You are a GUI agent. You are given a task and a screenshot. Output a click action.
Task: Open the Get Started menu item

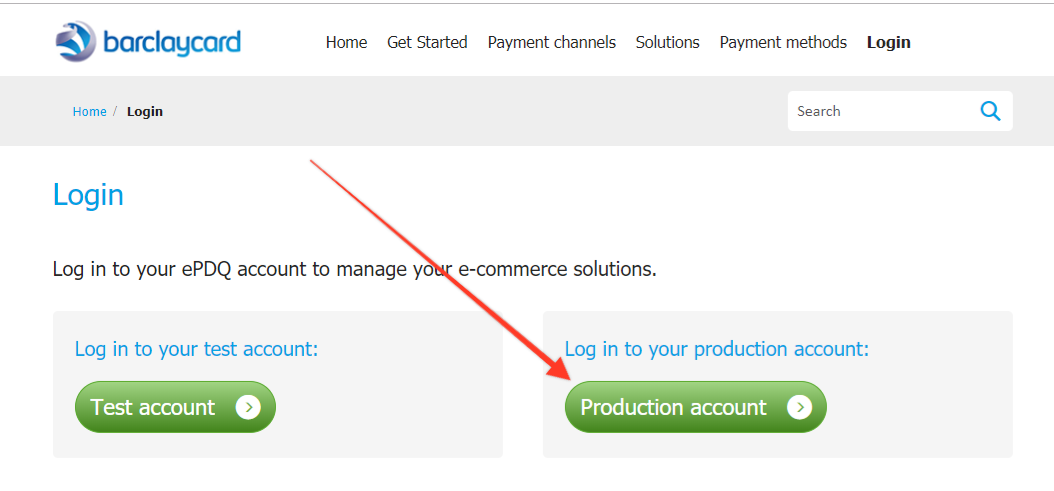(427, 42)
